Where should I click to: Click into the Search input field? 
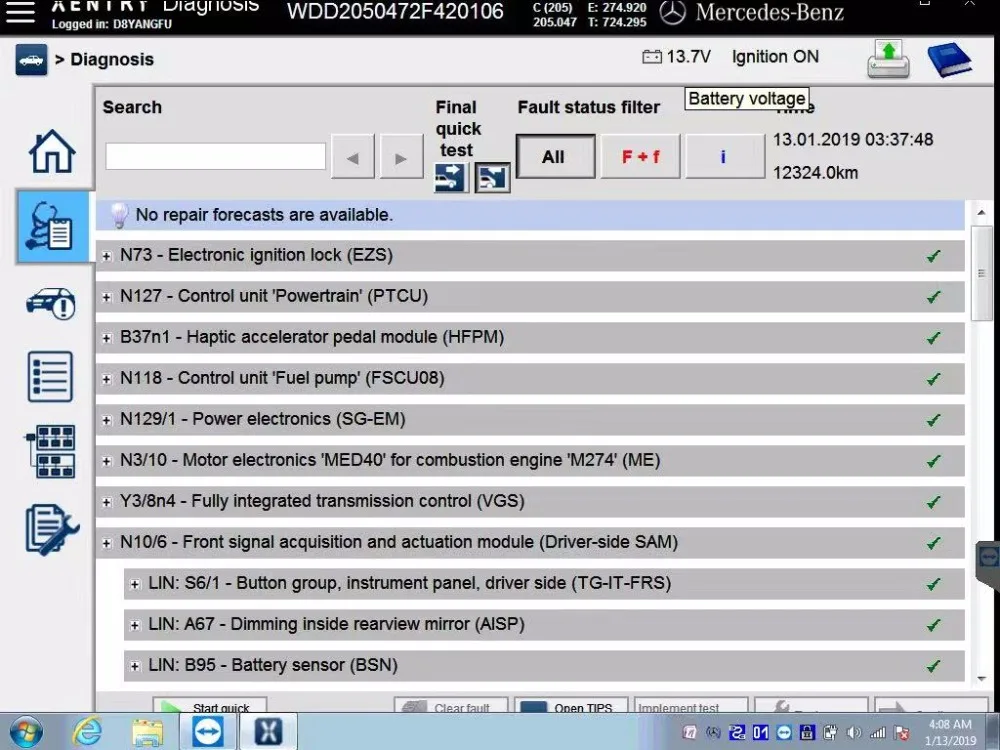click(216, 156)
